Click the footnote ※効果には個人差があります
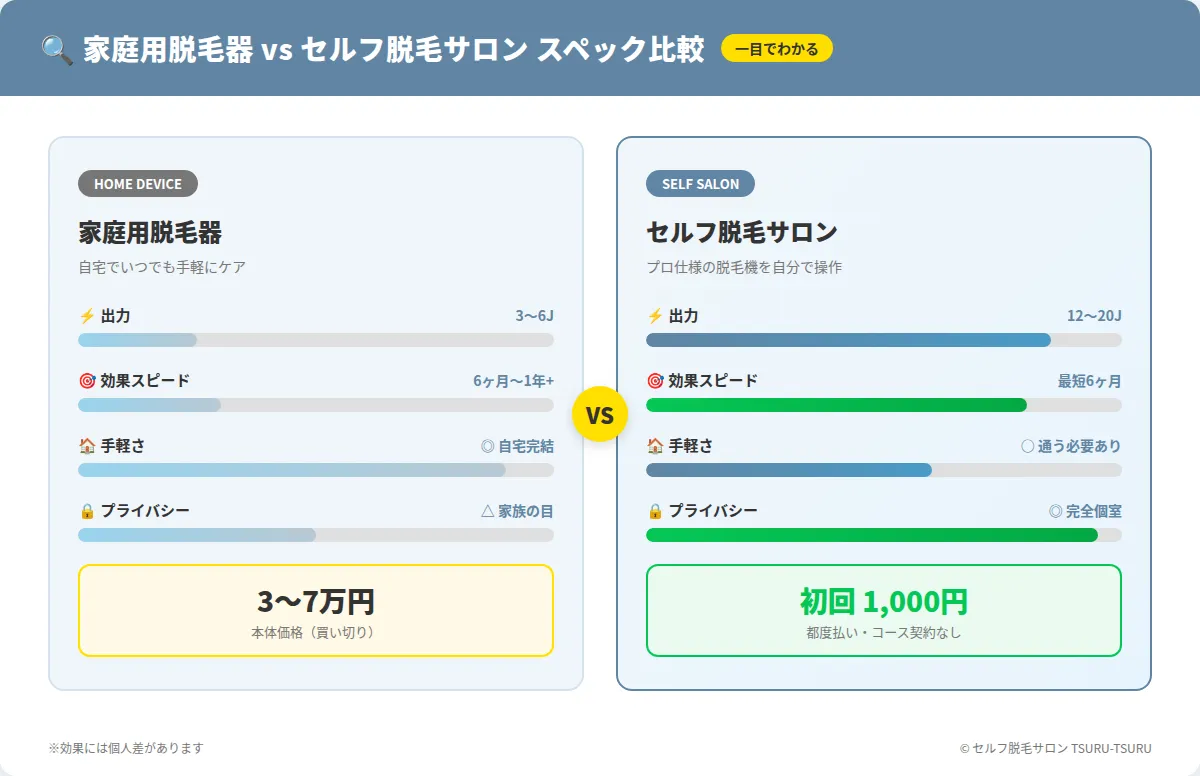Screen dimensions: 1200x776 coord(126,748)
